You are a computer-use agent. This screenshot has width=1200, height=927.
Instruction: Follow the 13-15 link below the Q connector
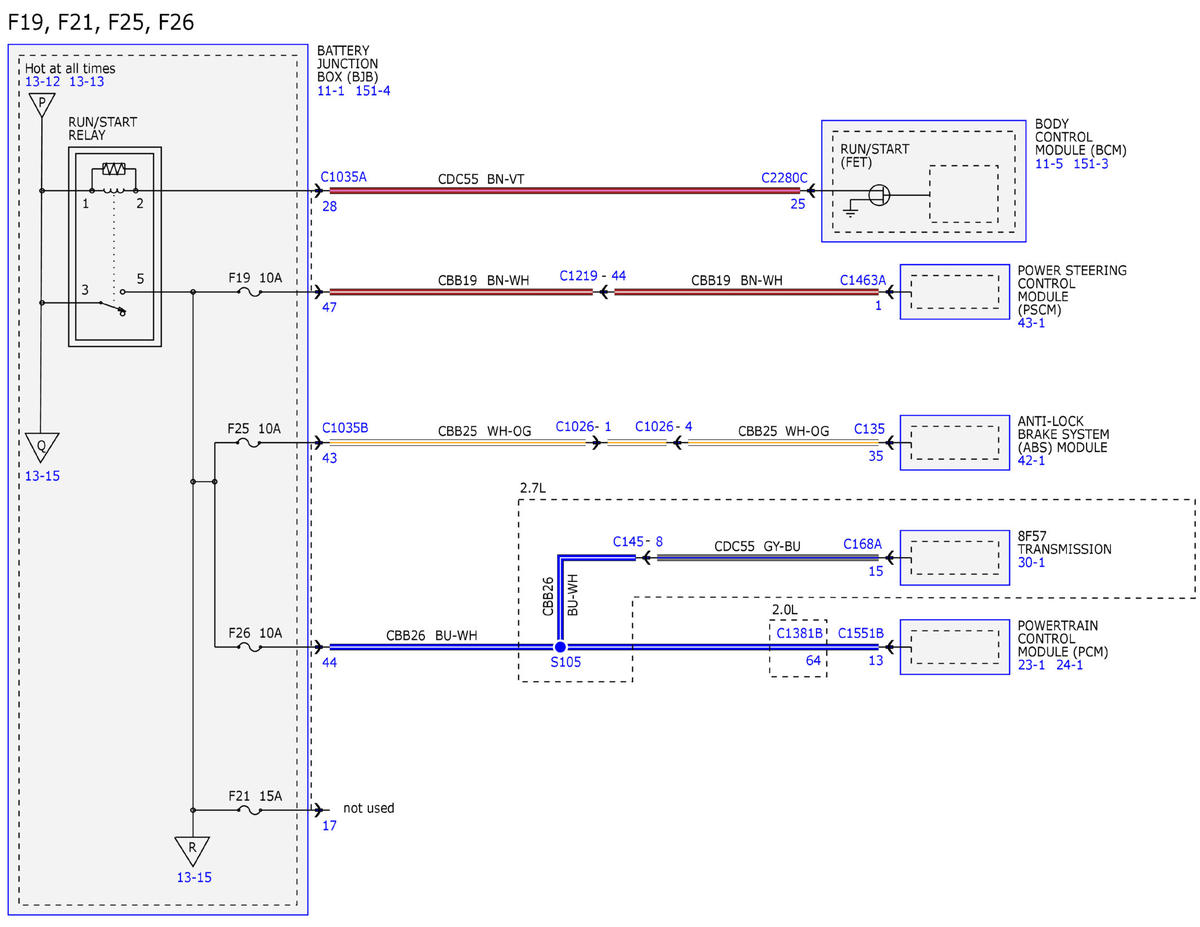click(x=42, y=476)
